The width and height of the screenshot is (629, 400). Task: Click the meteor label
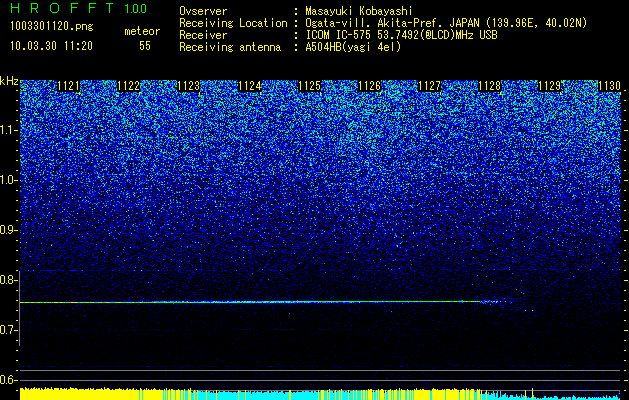[x=142, y=31]
